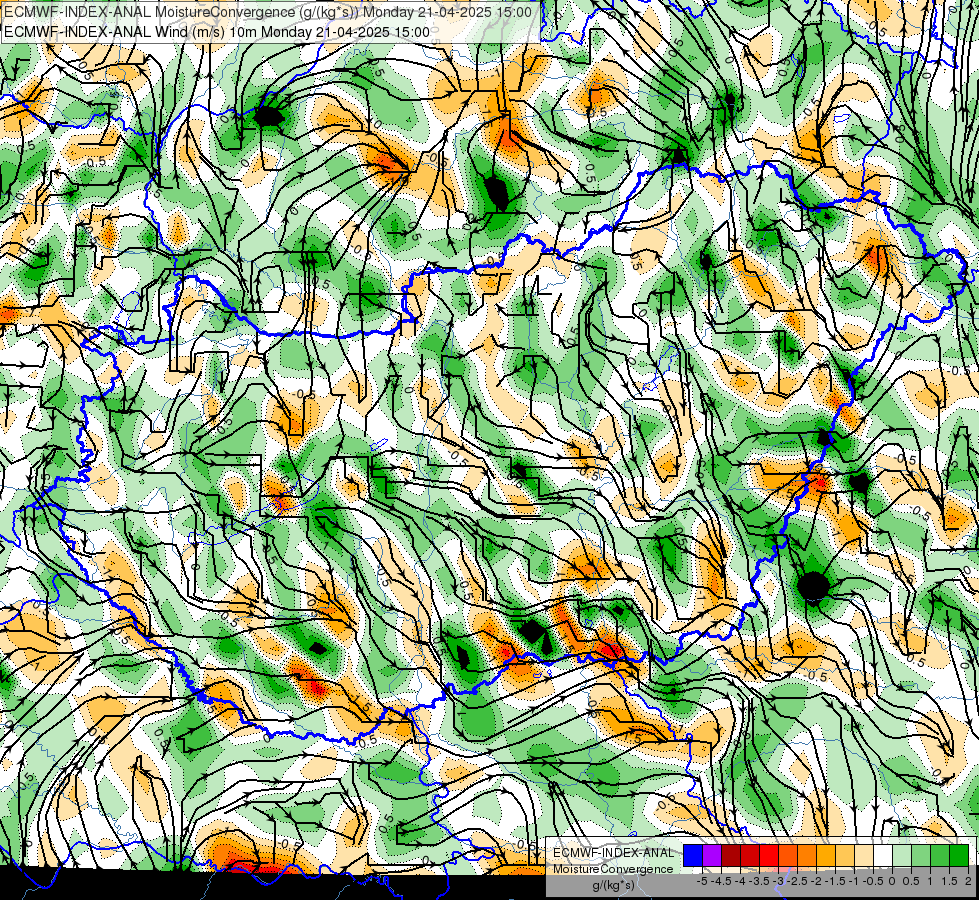Choose the light orange swatch between -1.5 and -1
The width and height of the screenshot is (979, 900).
tap(845, 855)
